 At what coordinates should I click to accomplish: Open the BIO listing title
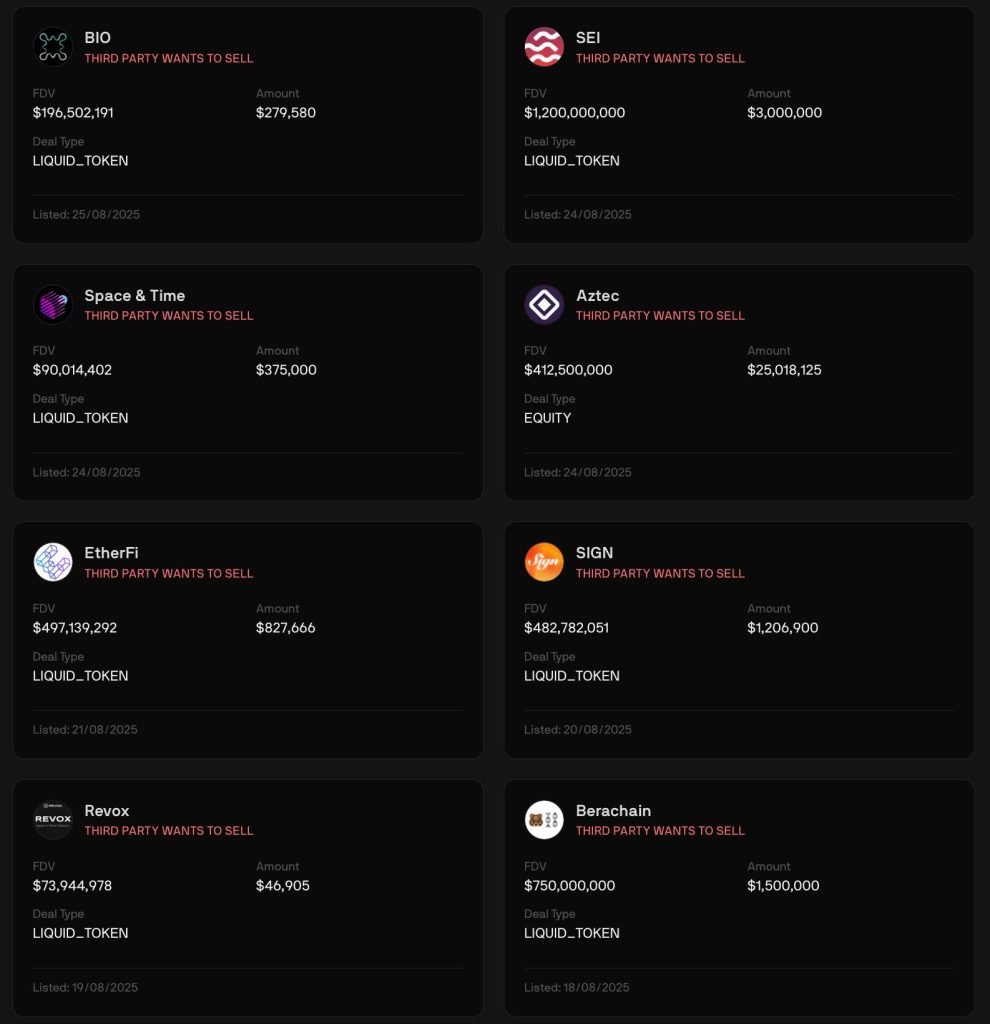pos(98,38)
